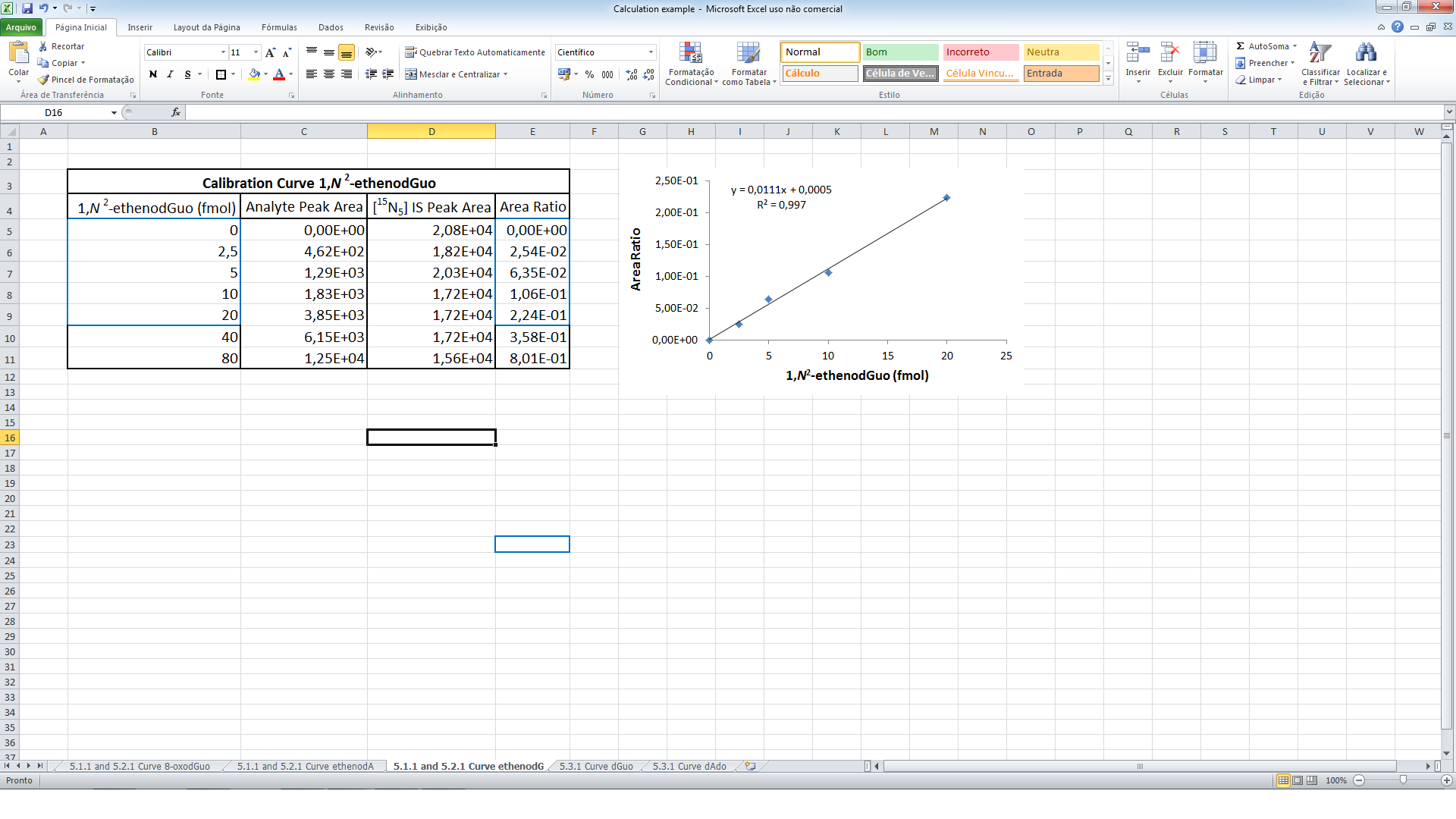Open Formatação Condicional icon
This screenshot has width=1456, height=819.
(690, 54)
